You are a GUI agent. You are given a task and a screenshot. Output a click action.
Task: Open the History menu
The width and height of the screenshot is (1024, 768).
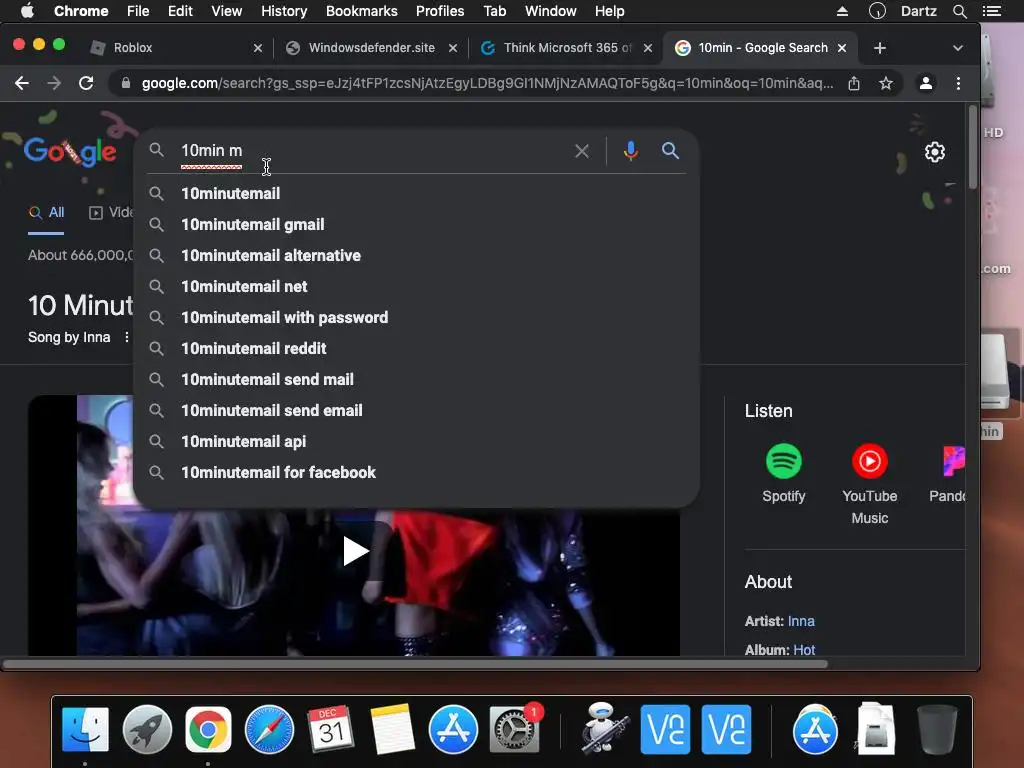283,11
